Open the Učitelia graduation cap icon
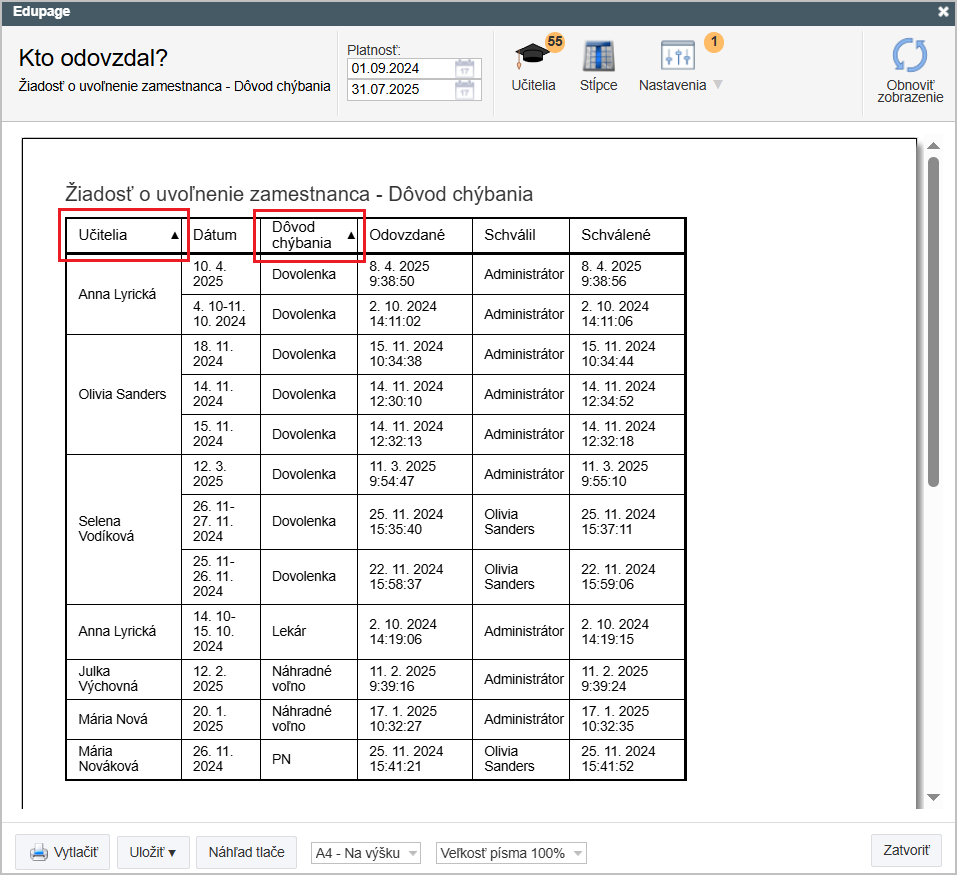Screen dimensions: 957x875 pyautogui.click(x=532, y=57)
